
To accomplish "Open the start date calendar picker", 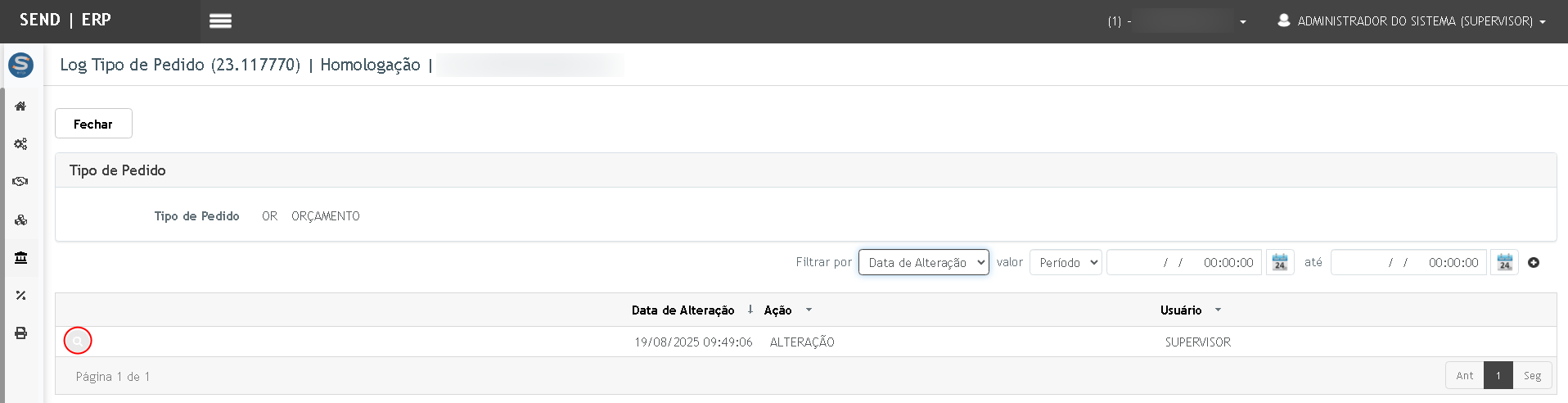I will tap(1280, 262).
